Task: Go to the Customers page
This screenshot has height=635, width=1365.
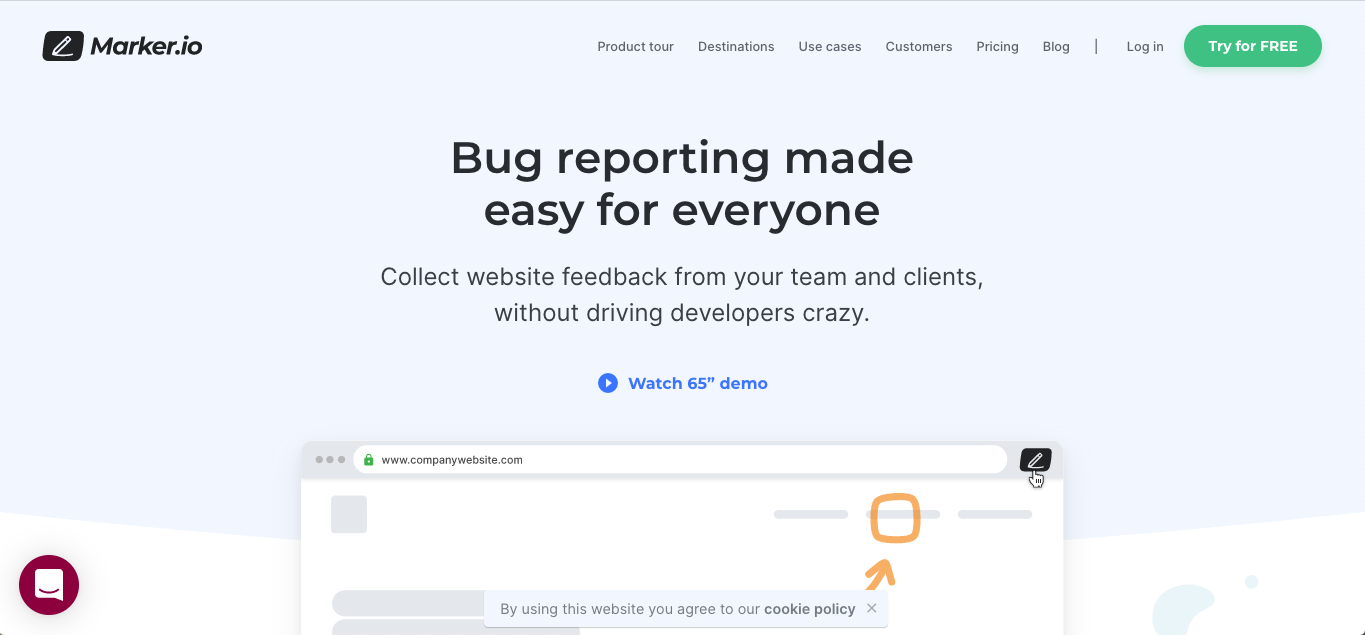Action: 919,46
